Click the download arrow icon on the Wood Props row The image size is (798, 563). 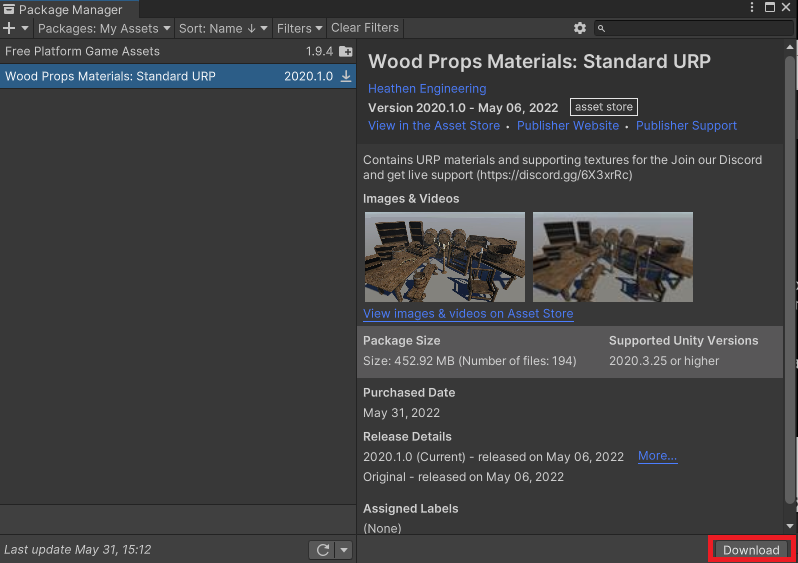tap(346, 76)
